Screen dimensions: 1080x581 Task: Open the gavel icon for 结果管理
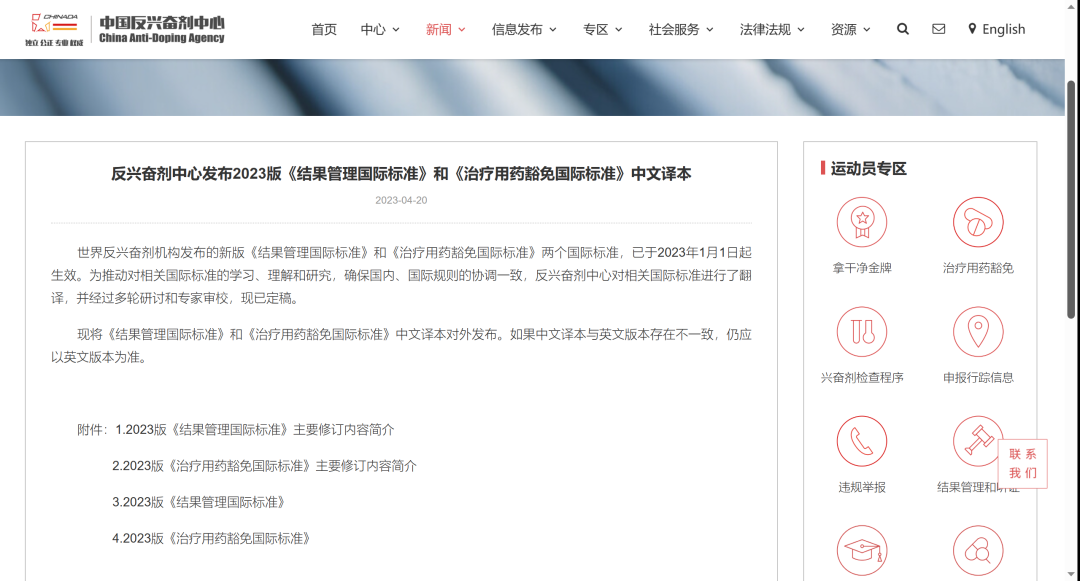pyautogui.click(x=976, y=441)
